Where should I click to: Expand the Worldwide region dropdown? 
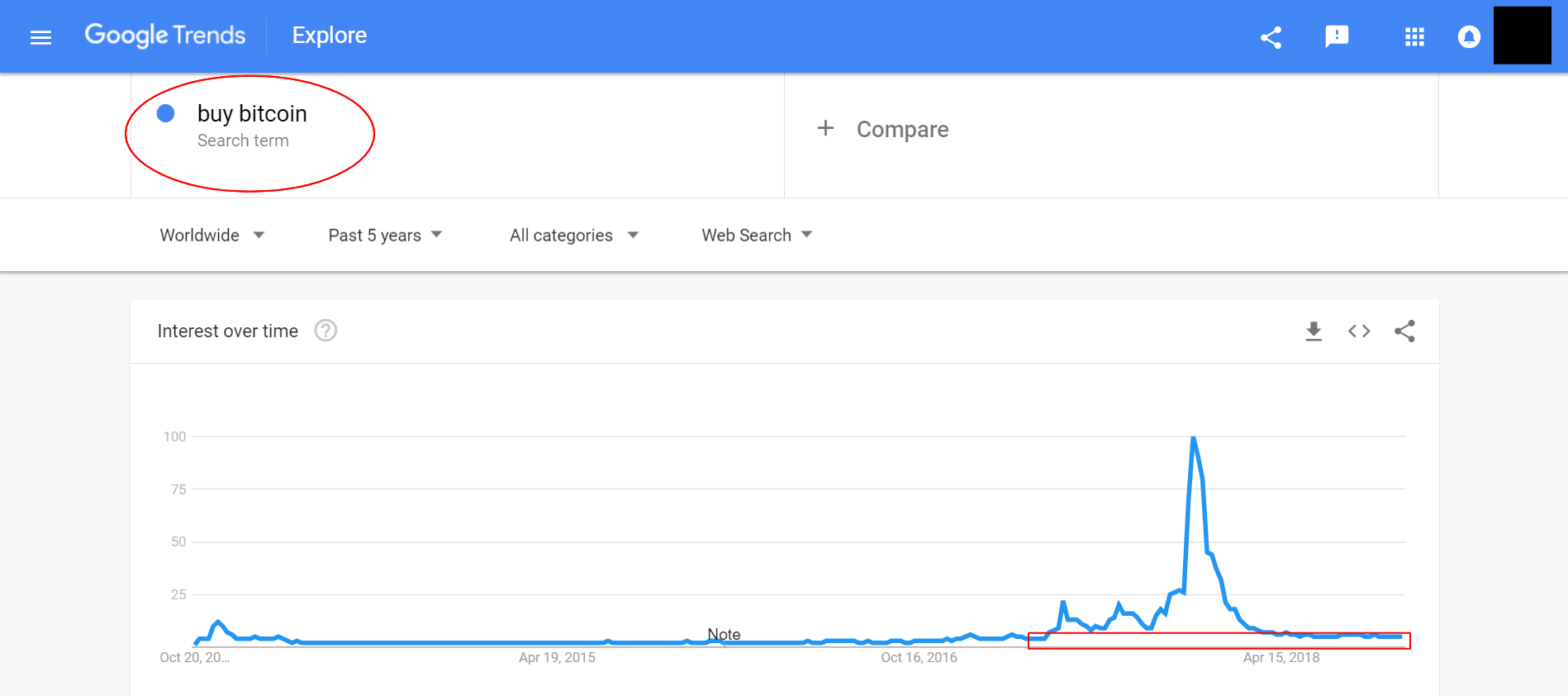click(x=212, y=236)
